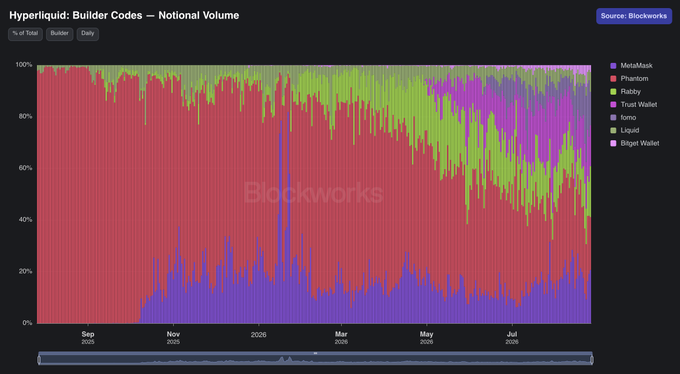Click the Sep 2025 axis label
Image resolution: width=680 pixels, height=374 pixels.
[x=88, y=338]
